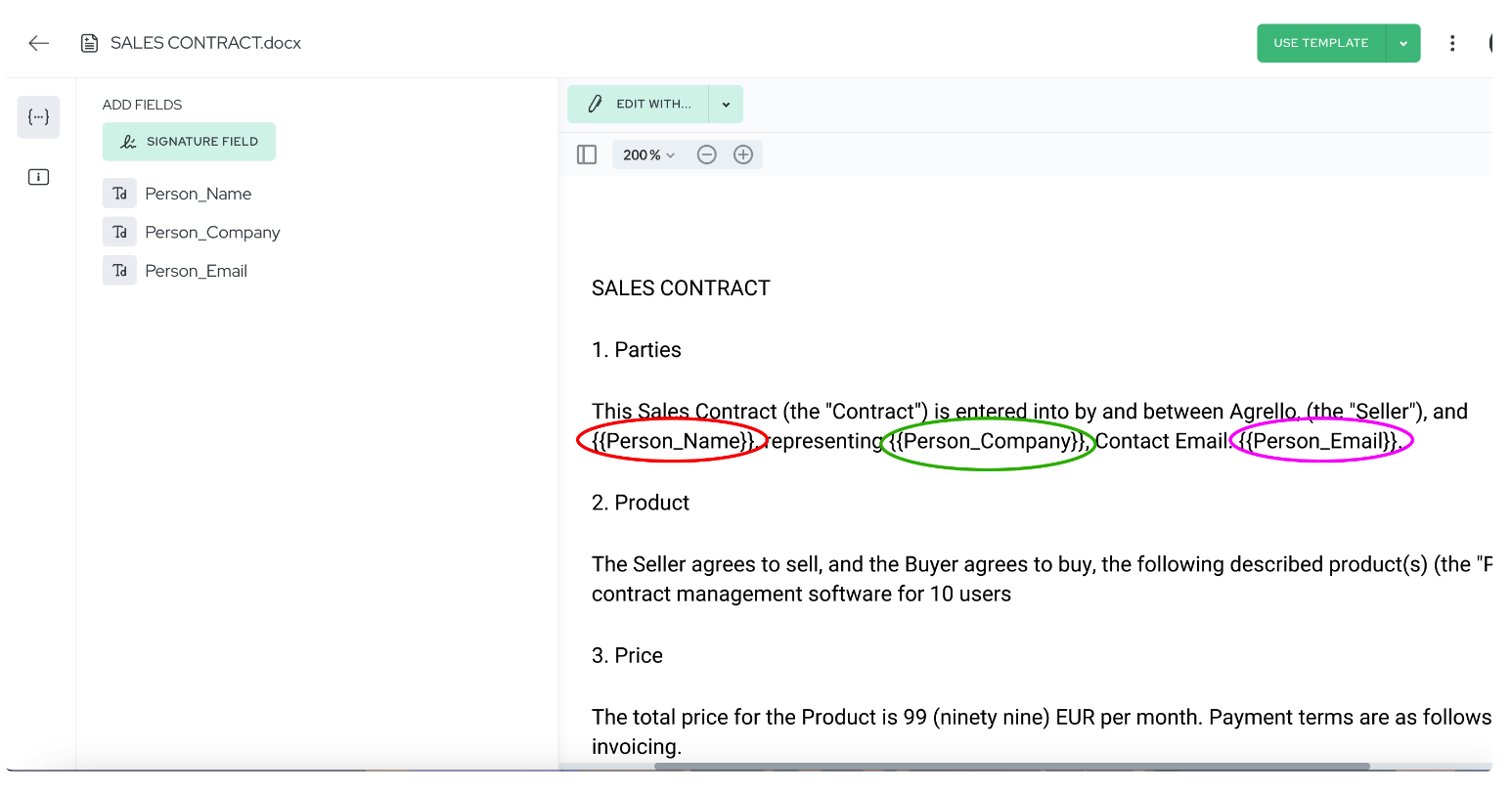
Task: Open the three-dot more options menu
Action: click(x=1452, y=43)
